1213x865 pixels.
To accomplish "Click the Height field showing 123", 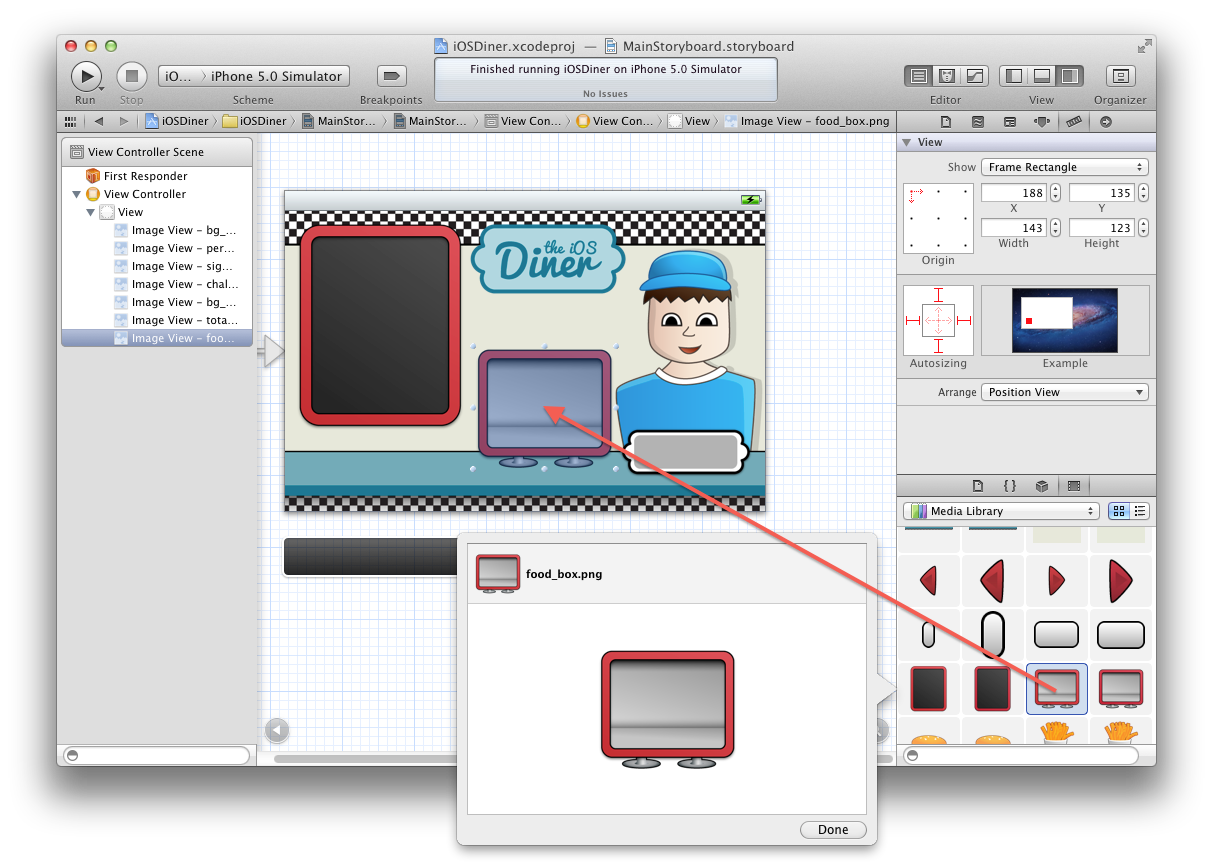I will [1102, 228].
